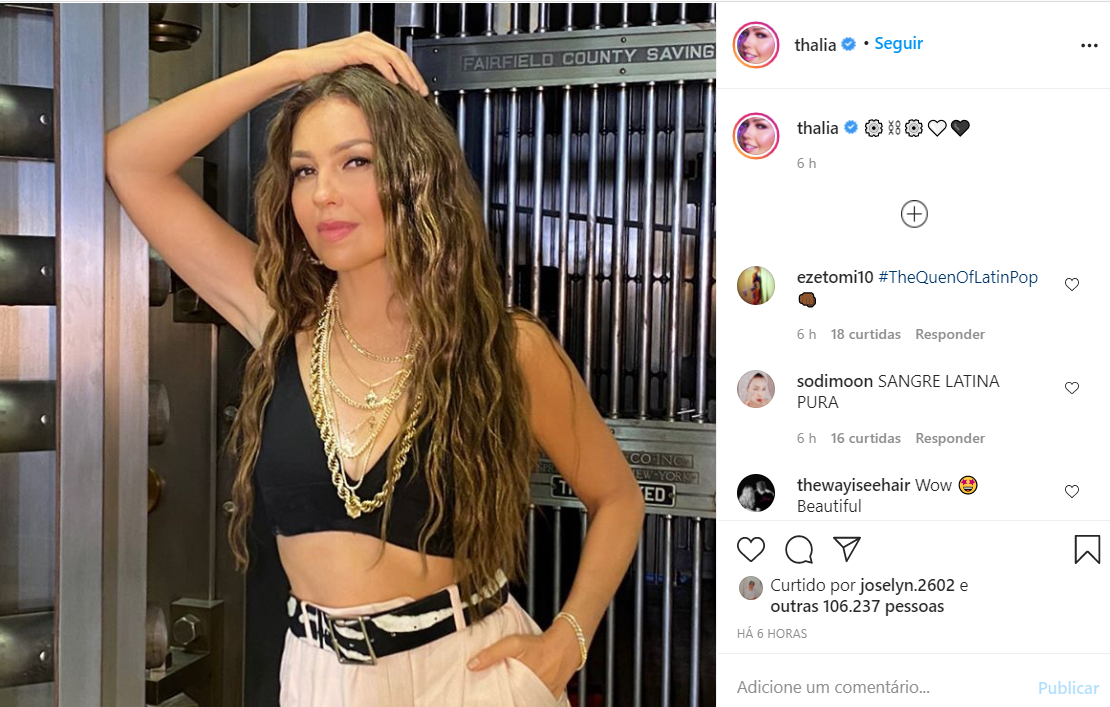The height and width of the screenshot is (707, 1110).
Task: Reply to sodimoon using Responder
Action: (949, 438)
